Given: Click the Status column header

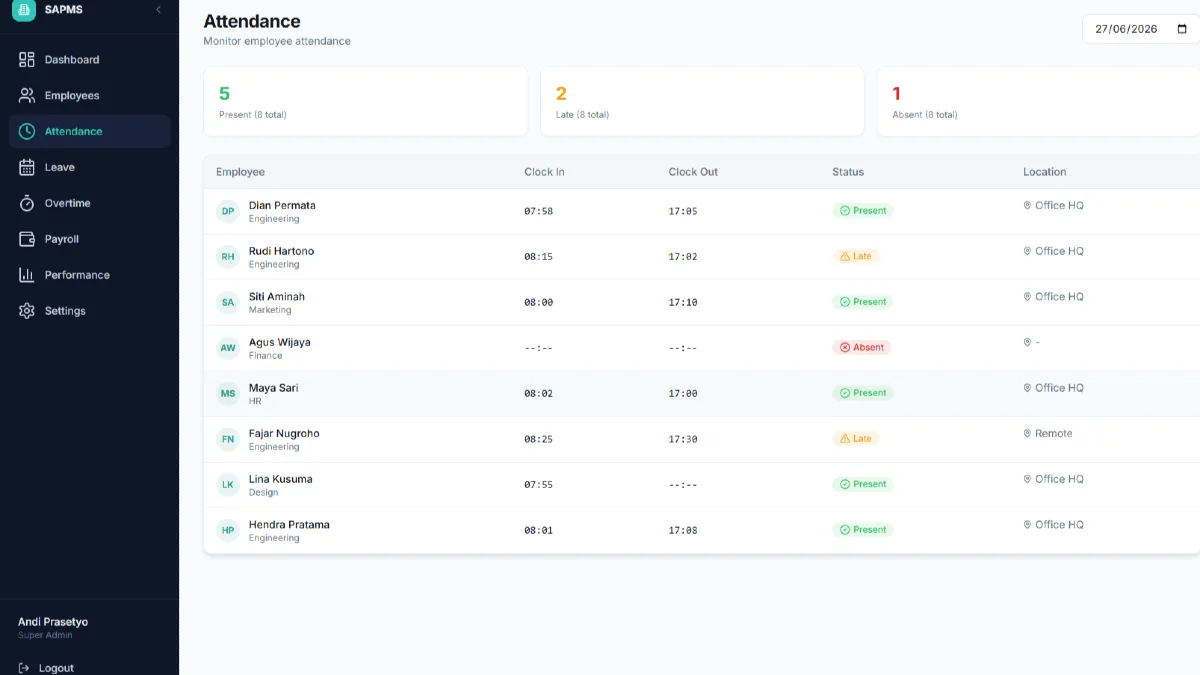Looking at the screenshot, I should tap(848, 172).
